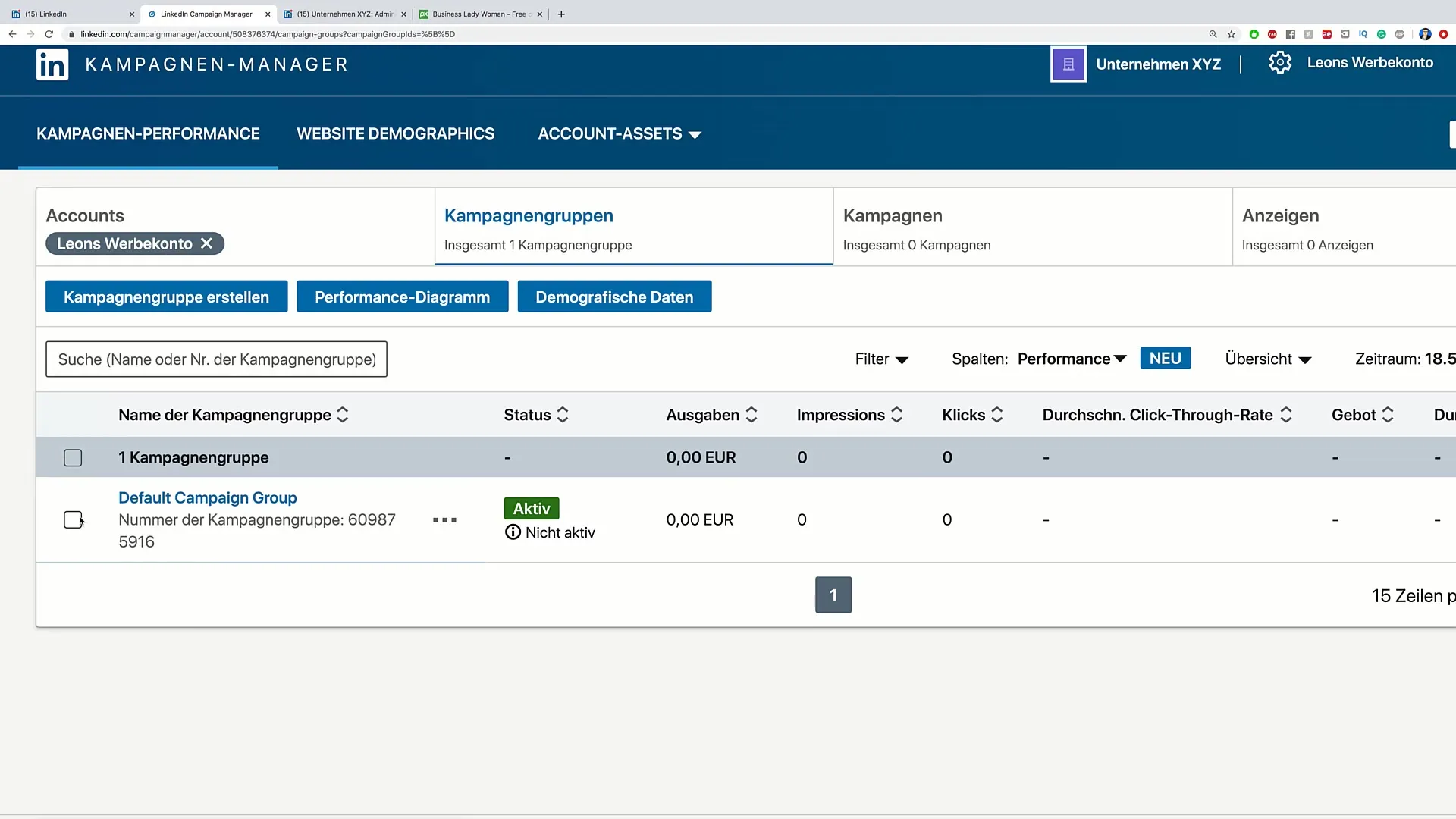Click the Grammarly extension icon
This screenshot has height=819, width=1456.
(1381, 34)
